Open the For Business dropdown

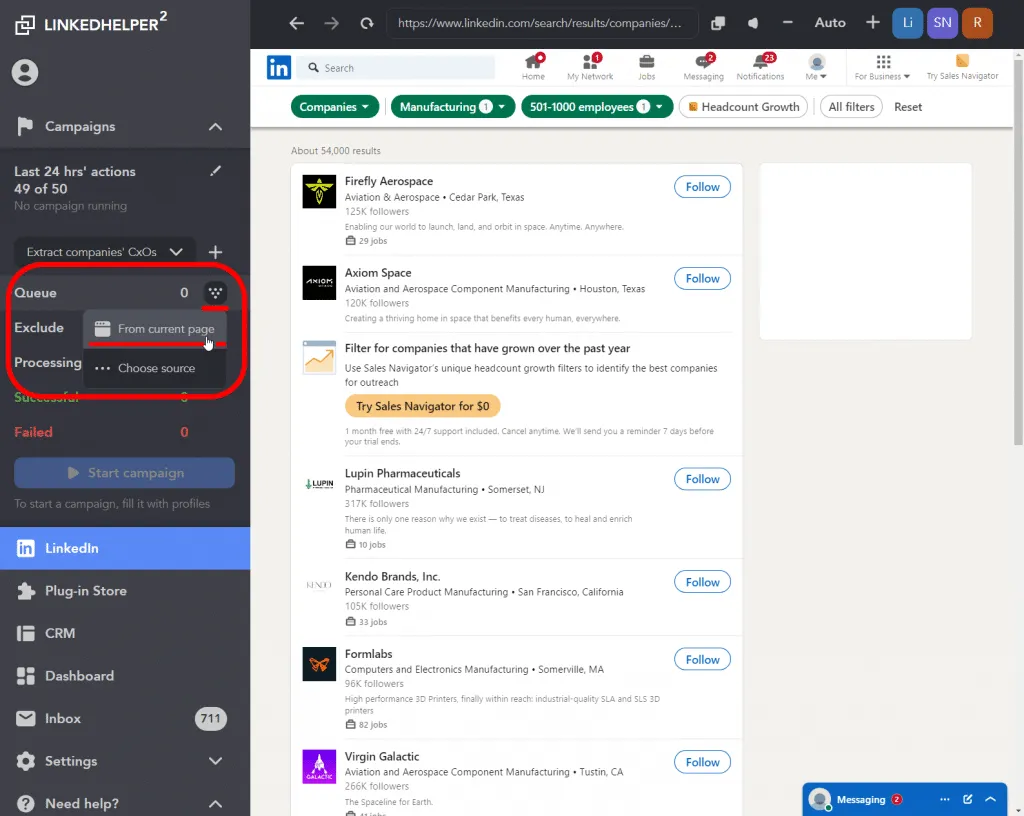tap(882, 67)
